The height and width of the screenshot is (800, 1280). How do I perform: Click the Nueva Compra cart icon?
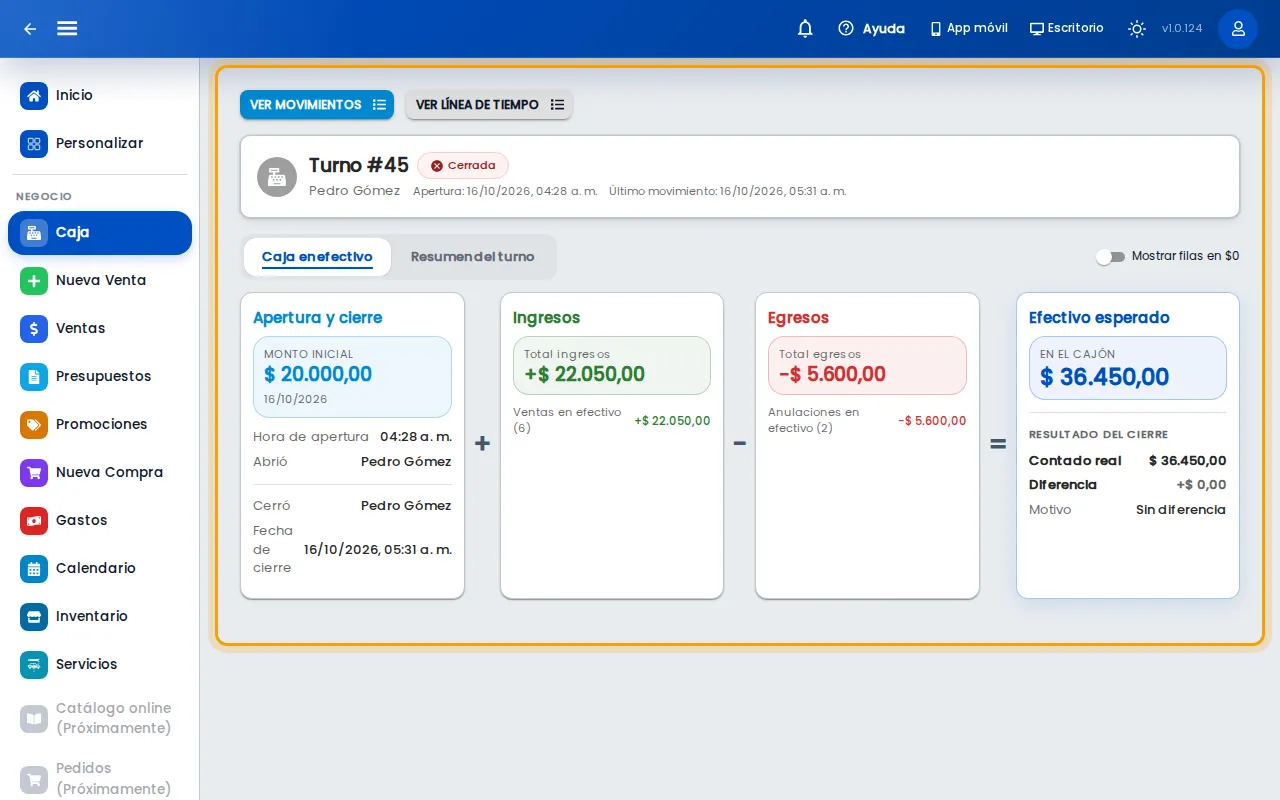(x=34, y=473)
